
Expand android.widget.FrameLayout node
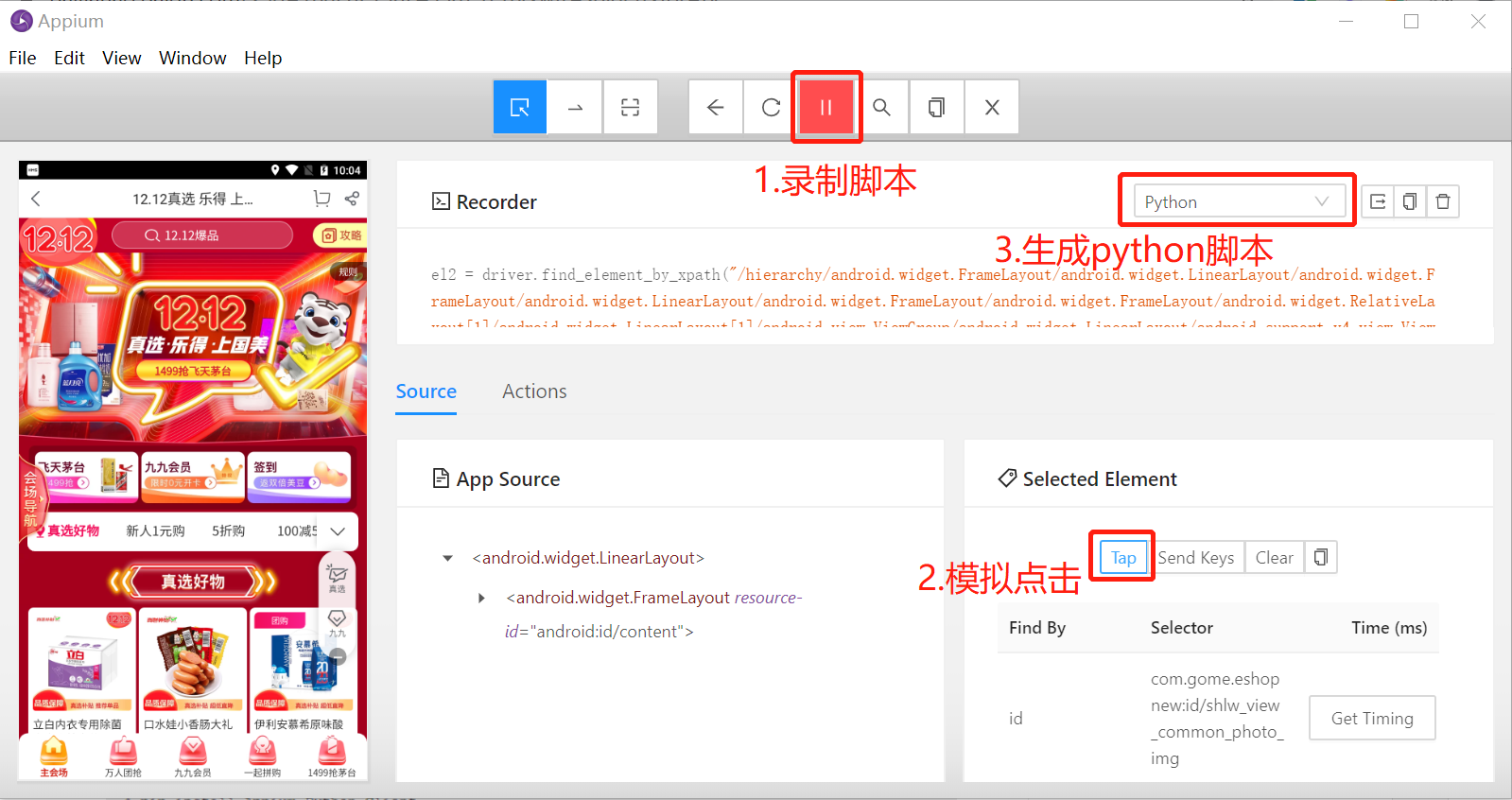(x=481, y=598)
